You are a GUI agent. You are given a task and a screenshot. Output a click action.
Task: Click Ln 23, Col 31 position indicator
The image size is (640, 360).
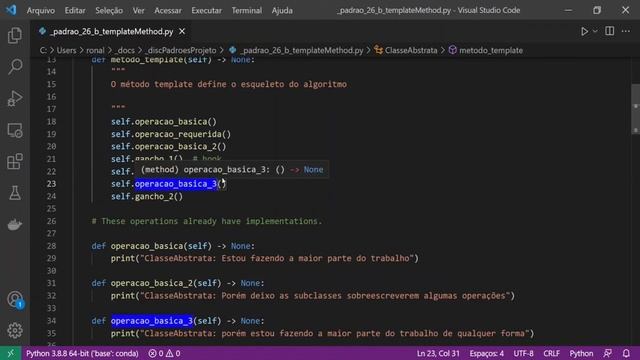pyautogui.click(x=438, y=353)
